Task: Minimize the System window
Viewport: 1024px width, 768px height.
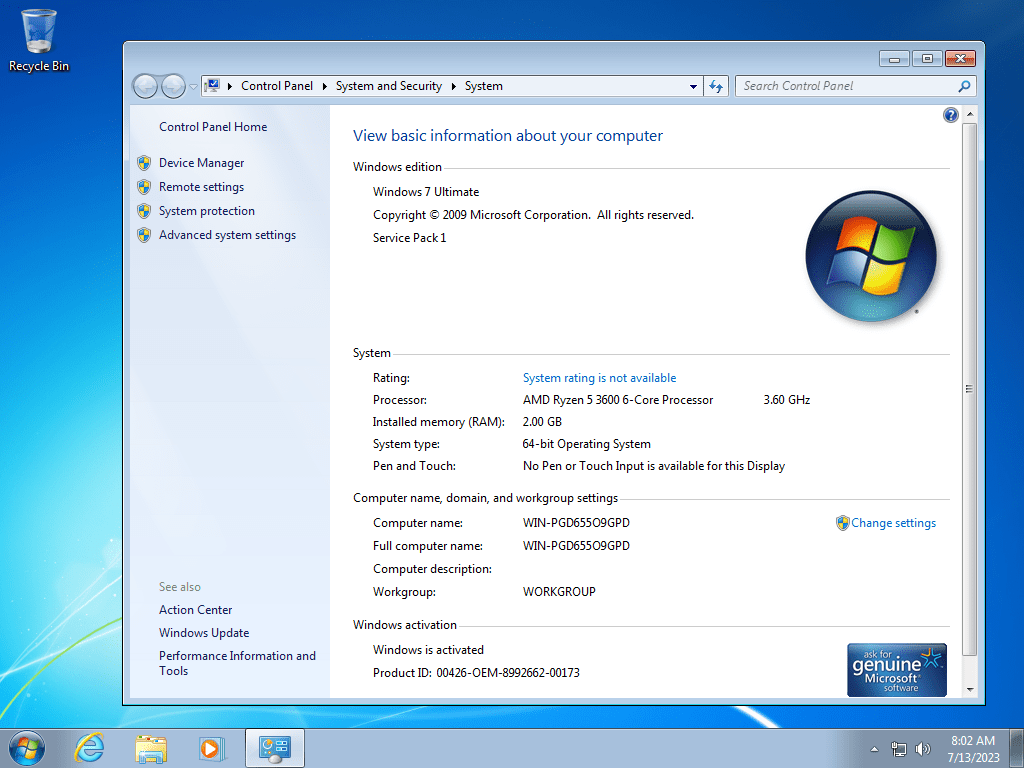Action: (894, 59)
